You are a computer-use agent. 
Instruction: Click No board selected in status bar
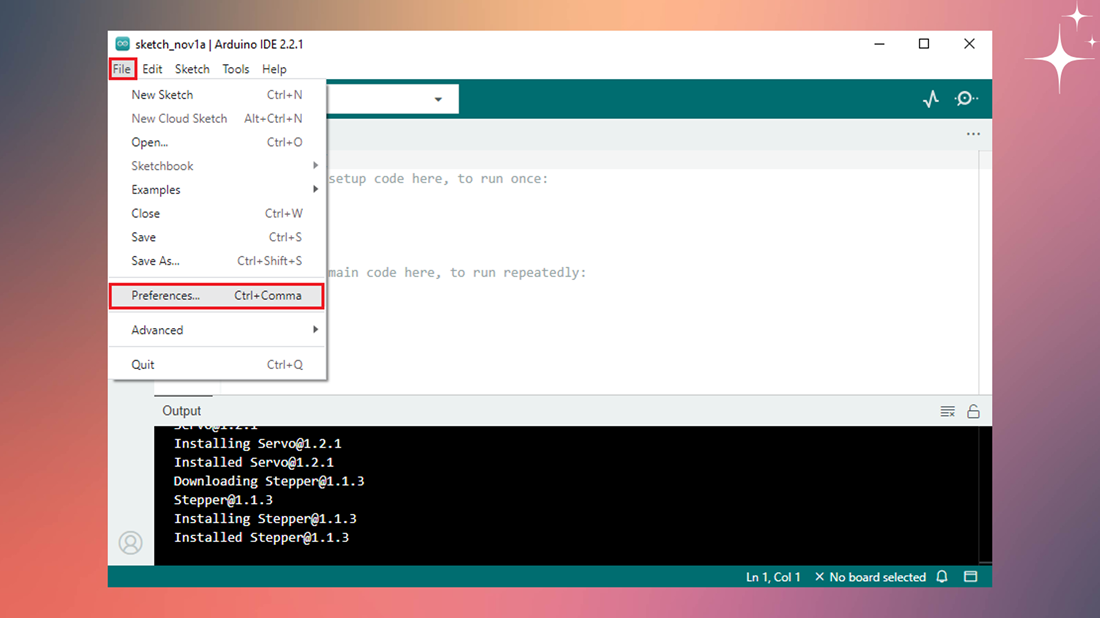pyautogui.click(x=870, y=577)
